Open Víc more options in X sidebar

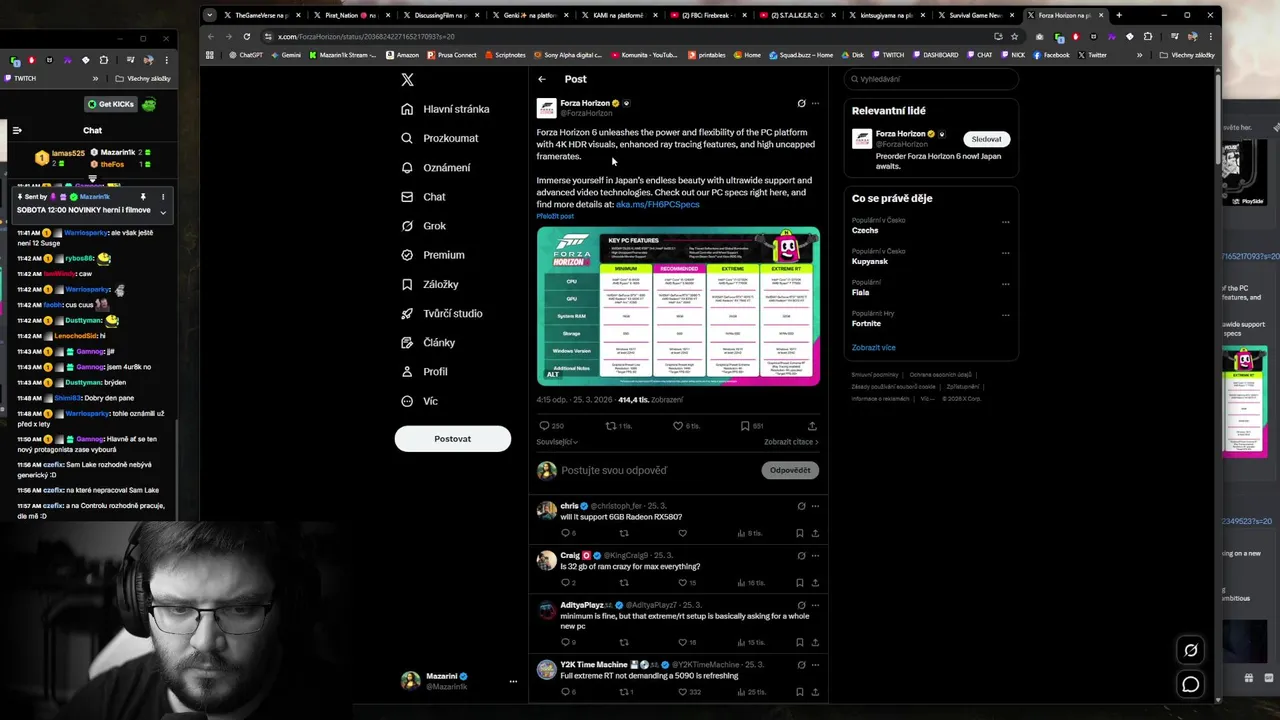419,401
